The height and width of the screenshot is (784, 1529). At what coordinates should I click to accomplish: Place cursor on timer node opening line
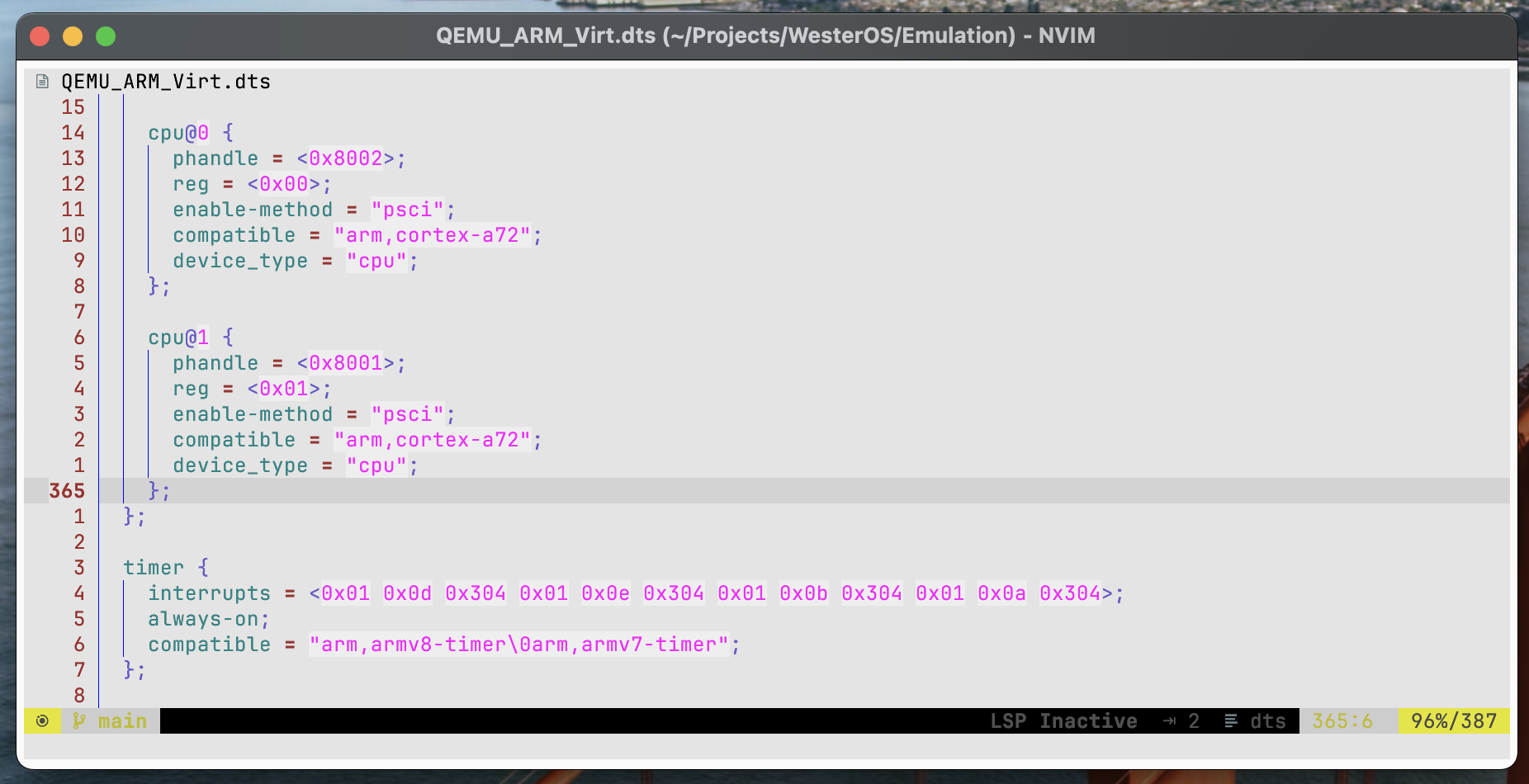pos(166,567)
